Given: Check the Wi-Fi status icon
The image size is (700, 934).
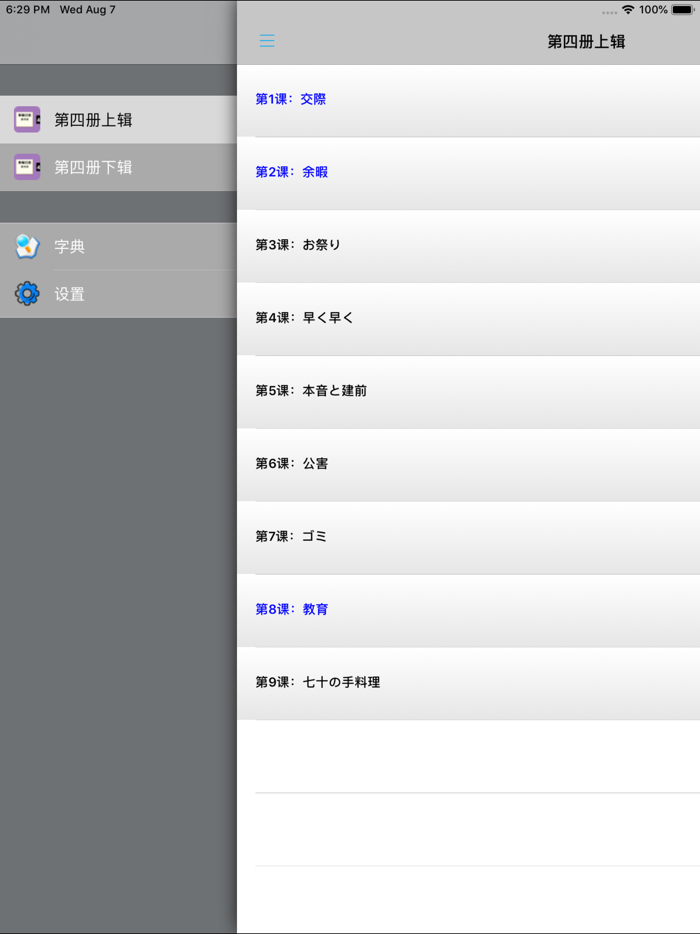Looking at the screenshot, I should click(x=627, y=10).
